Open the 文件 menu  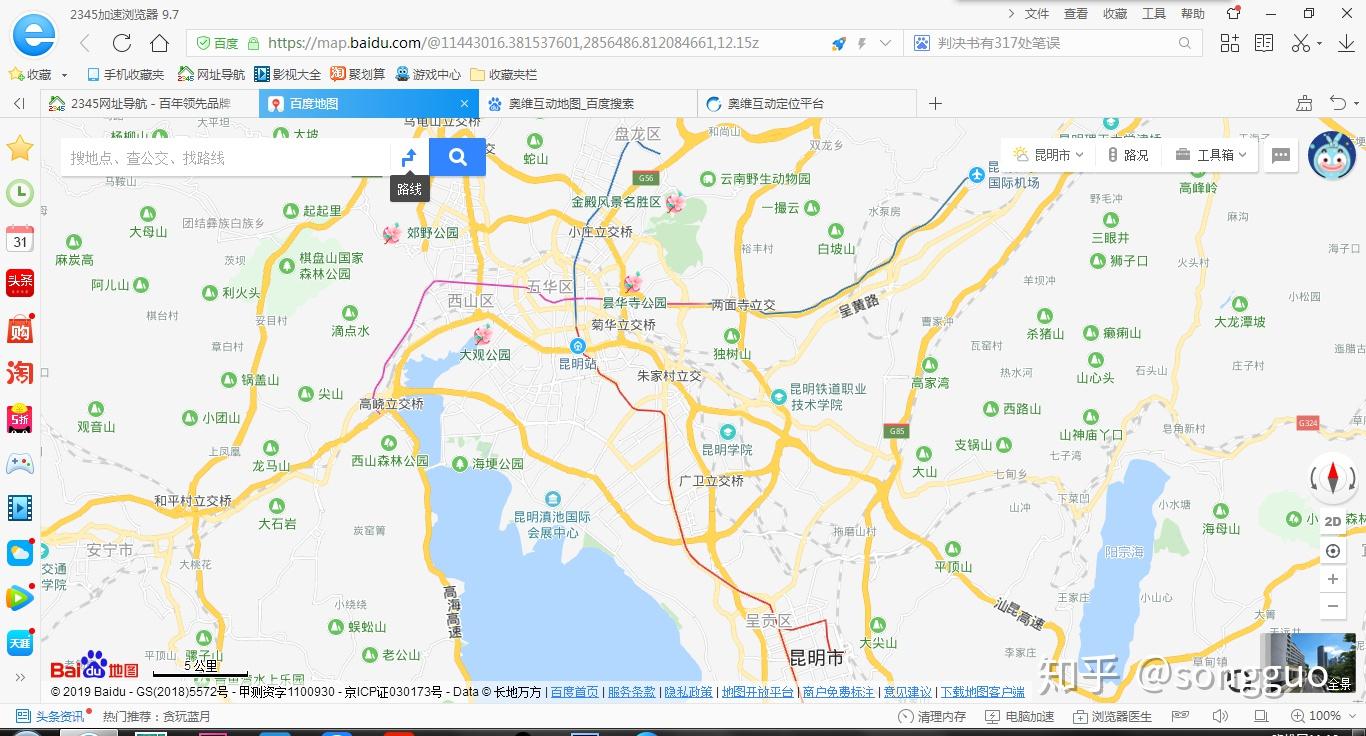click(1037, 14)
